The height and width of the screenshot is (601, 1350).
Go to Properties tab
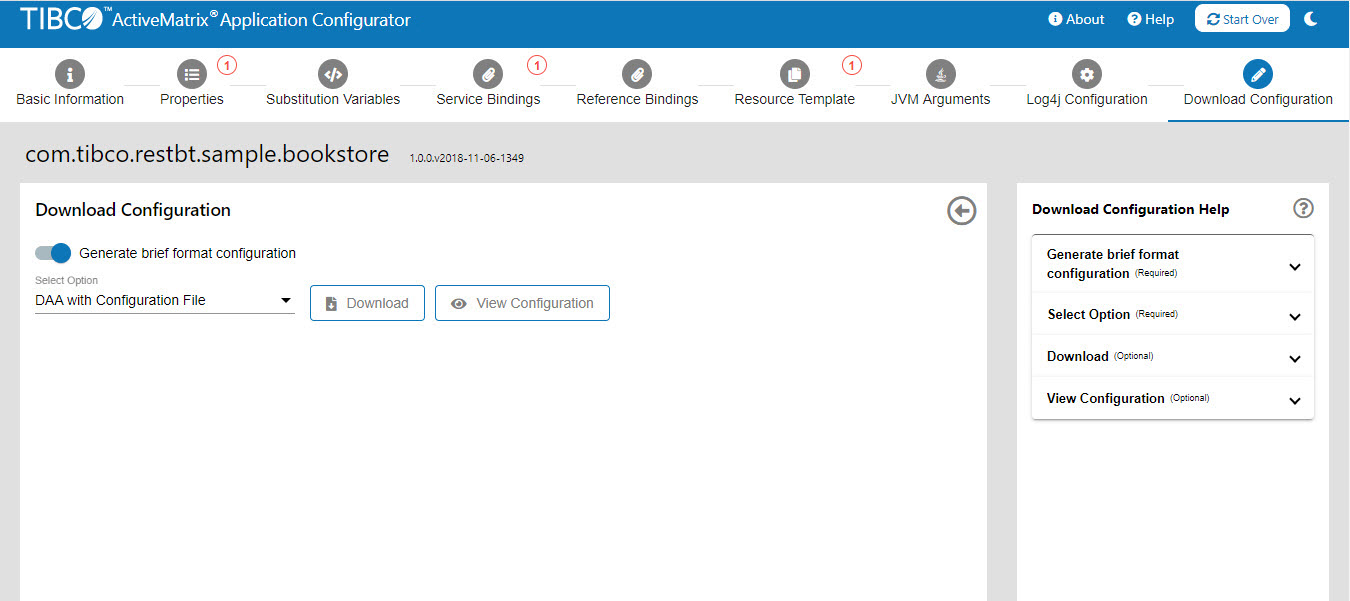192,99
